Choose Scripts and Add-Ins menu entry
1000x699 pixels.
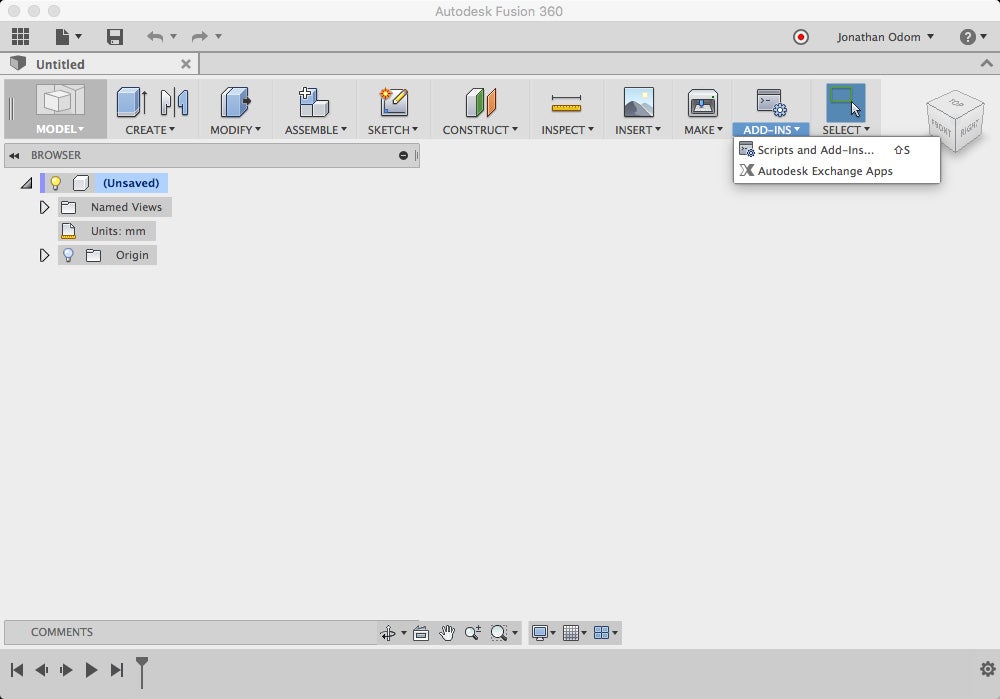point(836,150)
